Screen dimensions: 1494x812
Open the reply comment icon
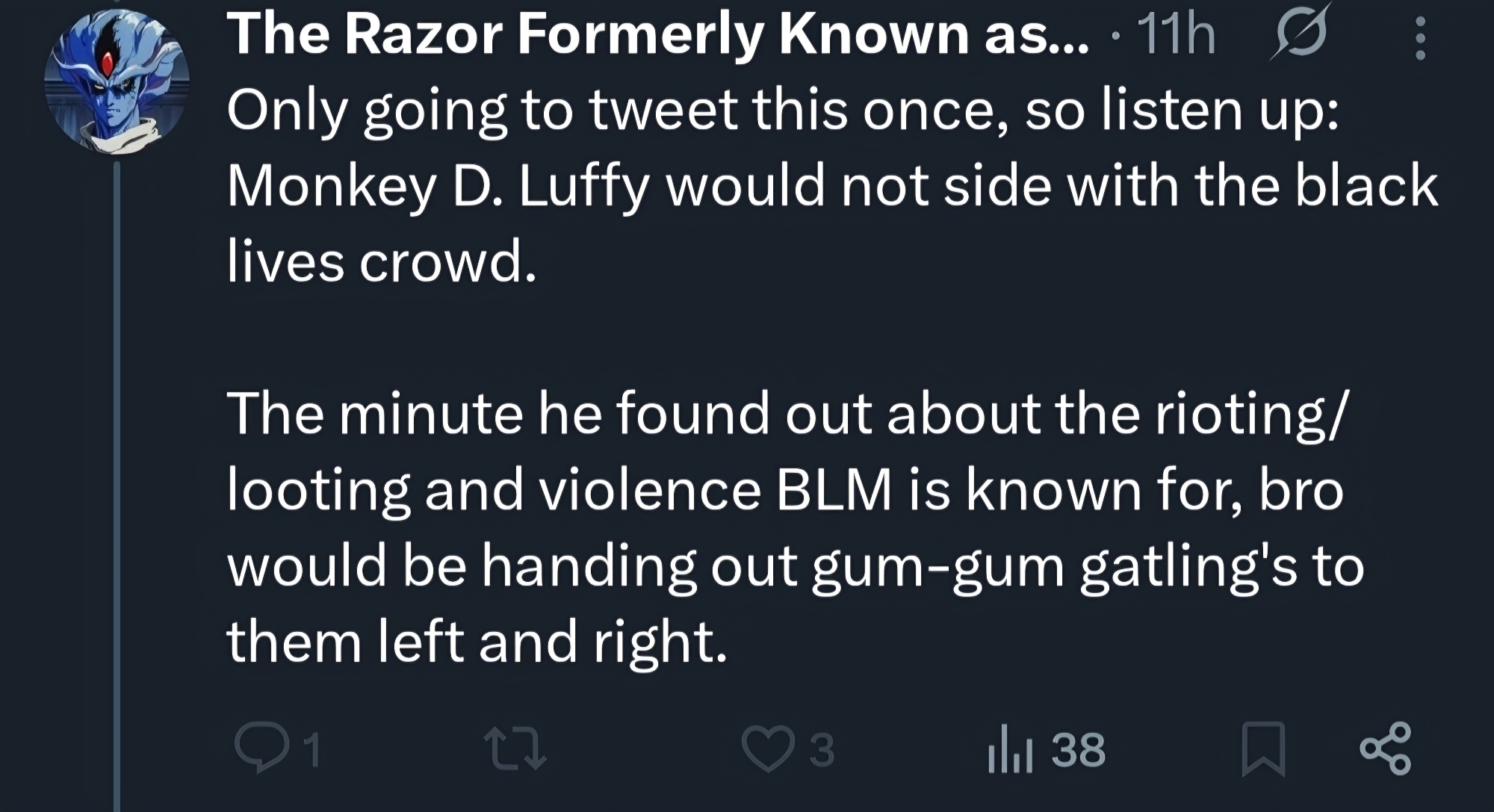(x=258, y=749)
